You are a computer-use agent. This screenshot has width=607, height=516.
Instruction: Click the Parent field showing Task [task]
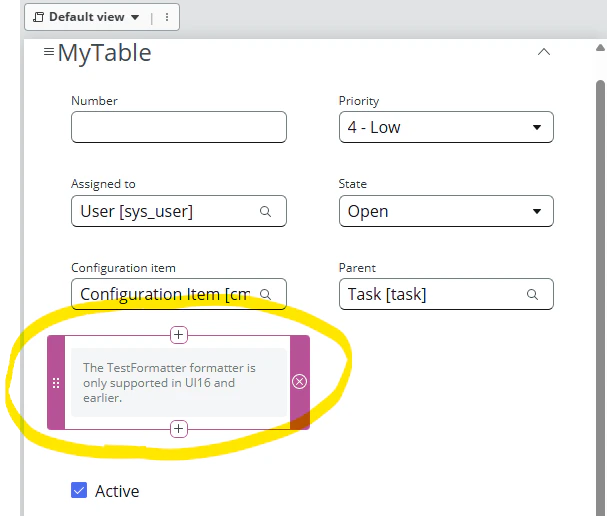click(446, 294)
